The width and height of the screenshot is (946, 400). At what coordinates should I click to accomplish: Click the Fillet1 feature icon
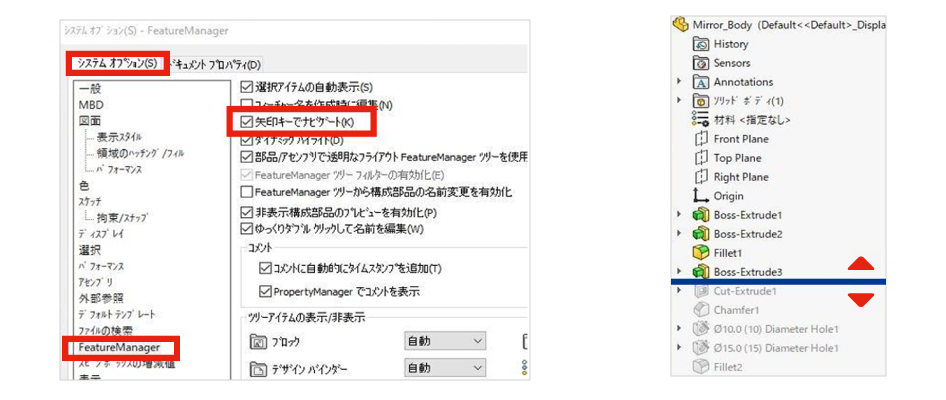pyautogui.click(x=700, y=253)
